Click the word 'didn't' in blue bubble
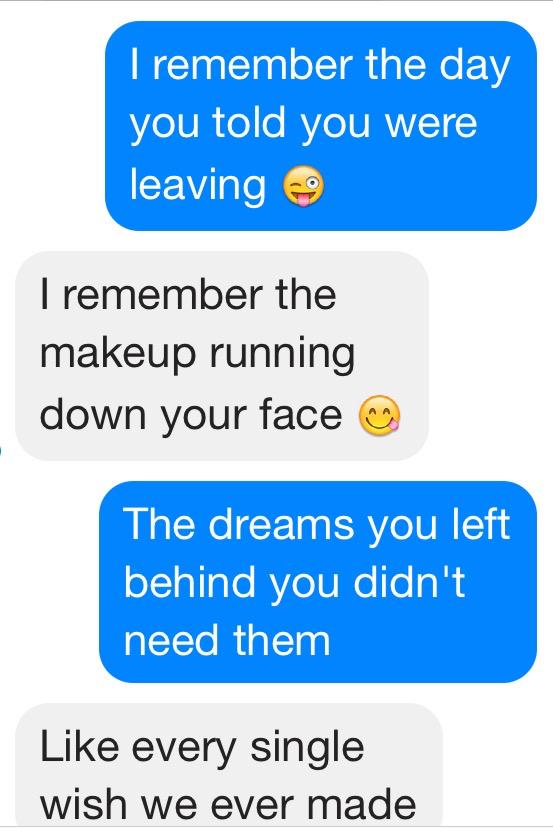This screenshot has width=553, height=833. (409, 582)
